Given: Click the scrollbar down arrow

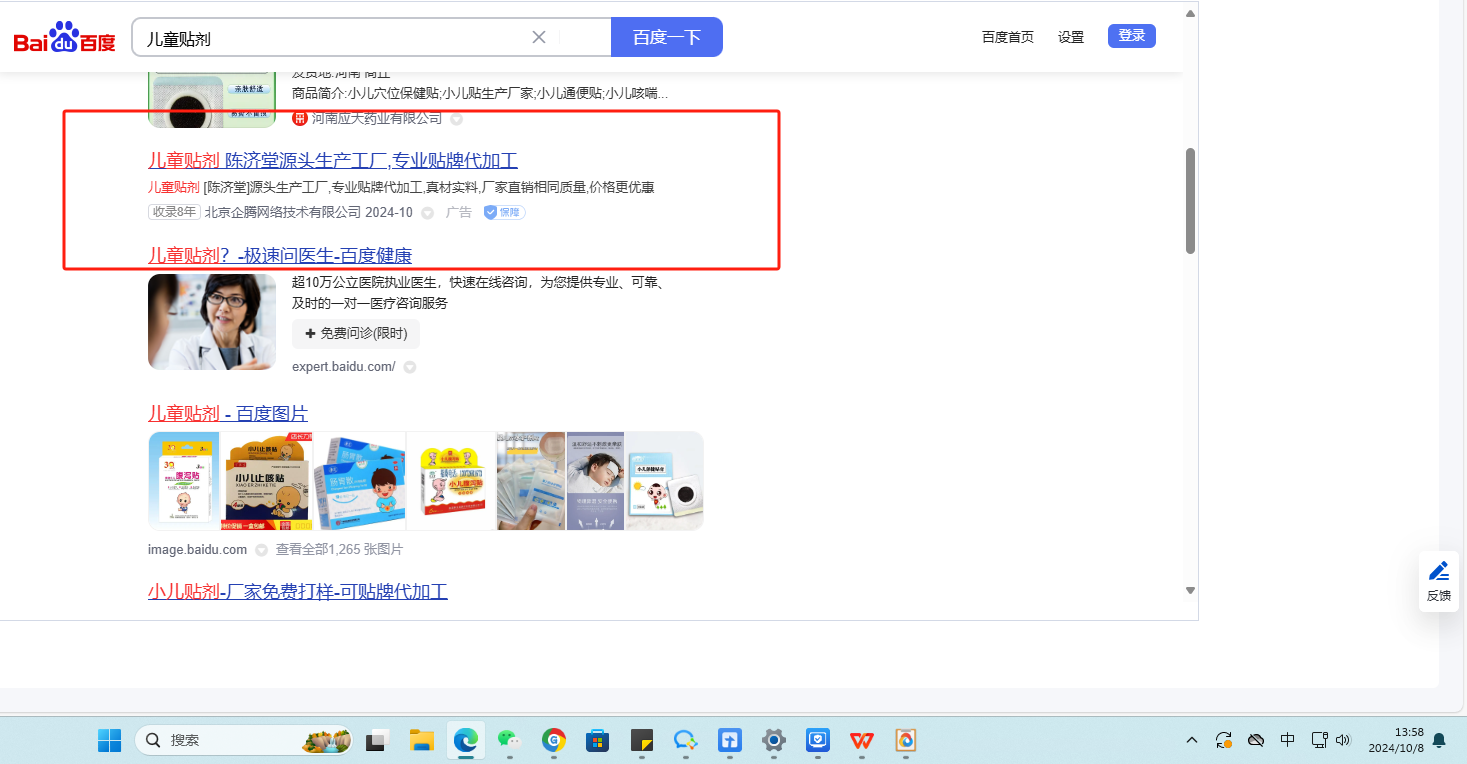Looking at the screenshot, I should click(x=1190, y=591).
